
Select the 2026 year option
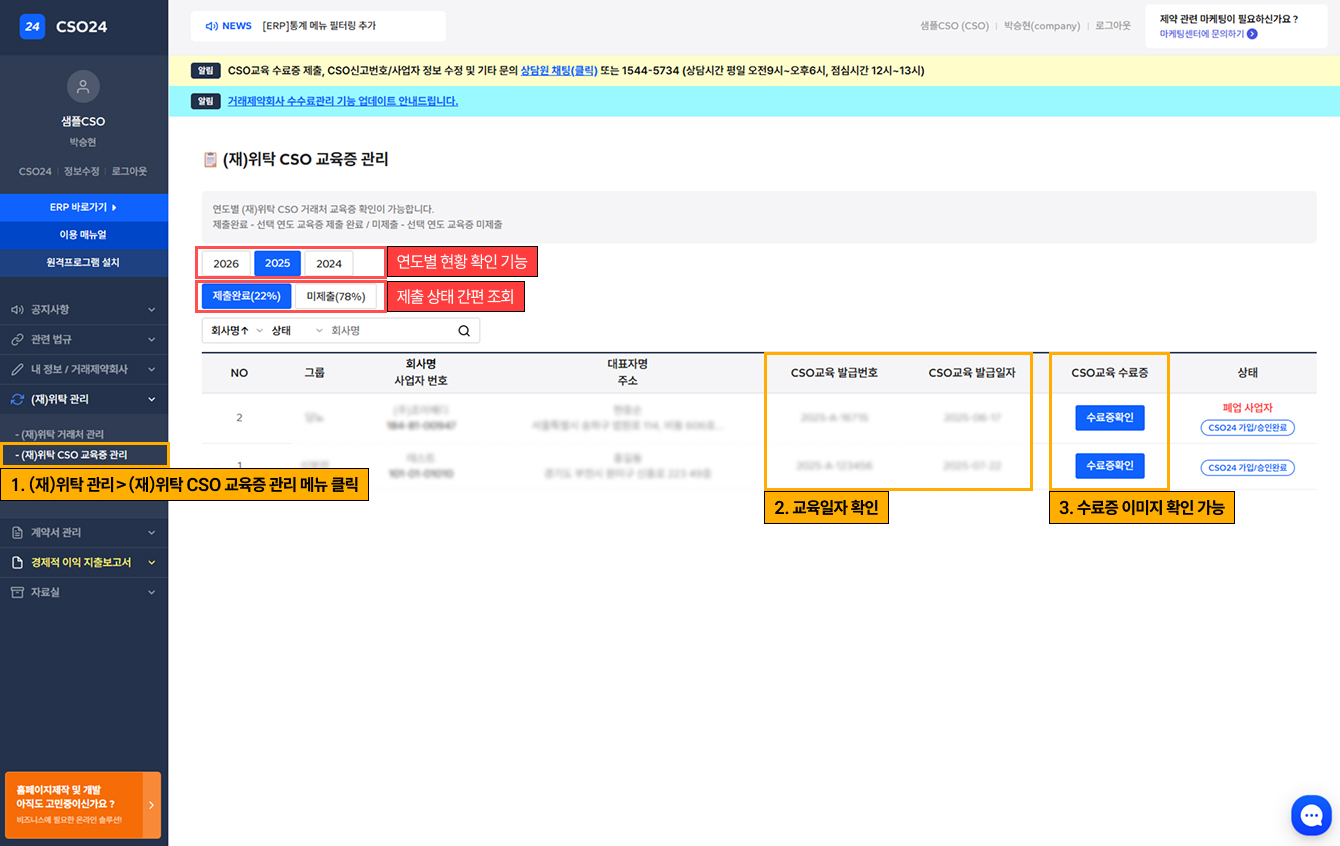point(226,263)
